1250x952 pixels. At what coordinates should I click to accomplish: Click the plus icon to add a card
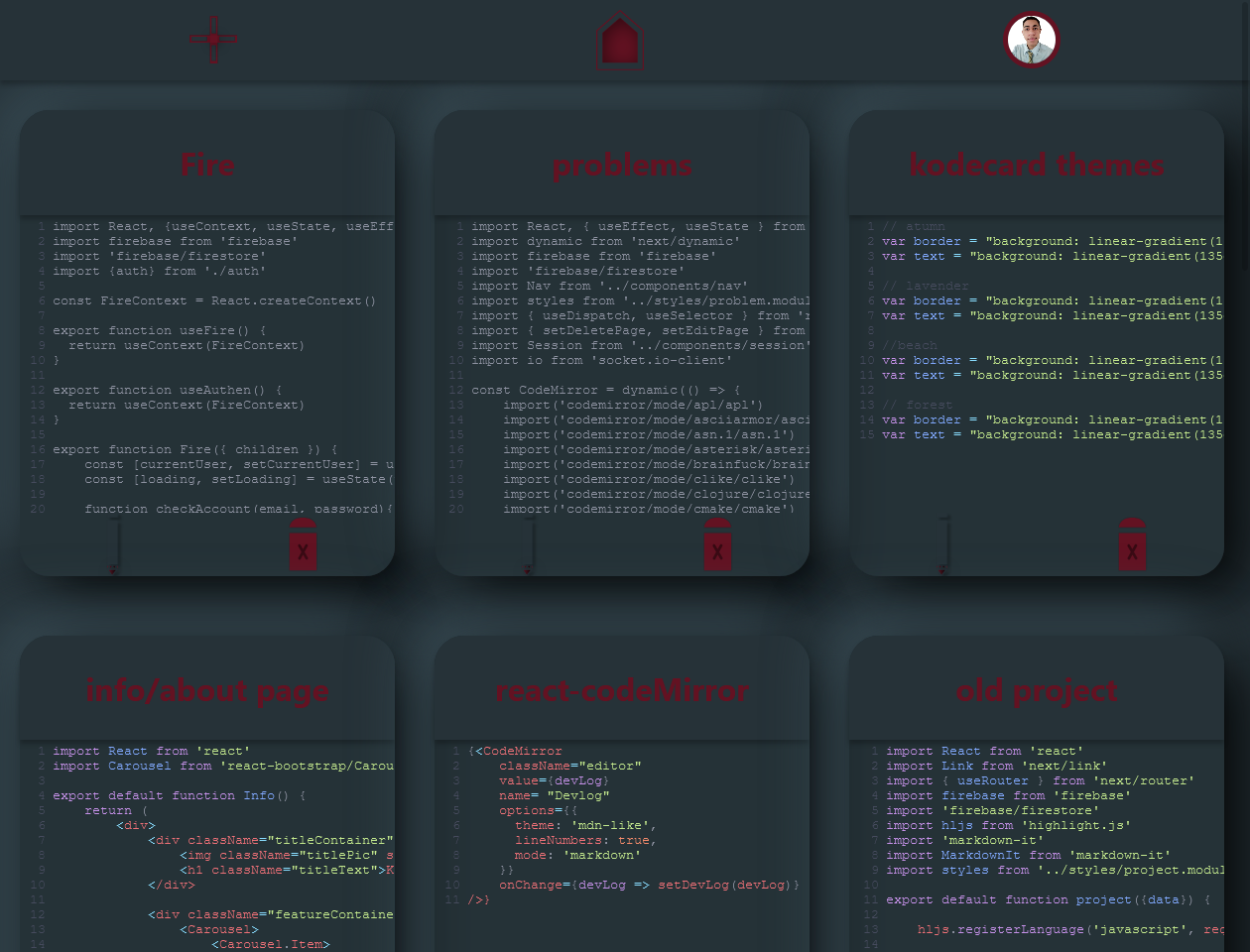tap(213, 40)
